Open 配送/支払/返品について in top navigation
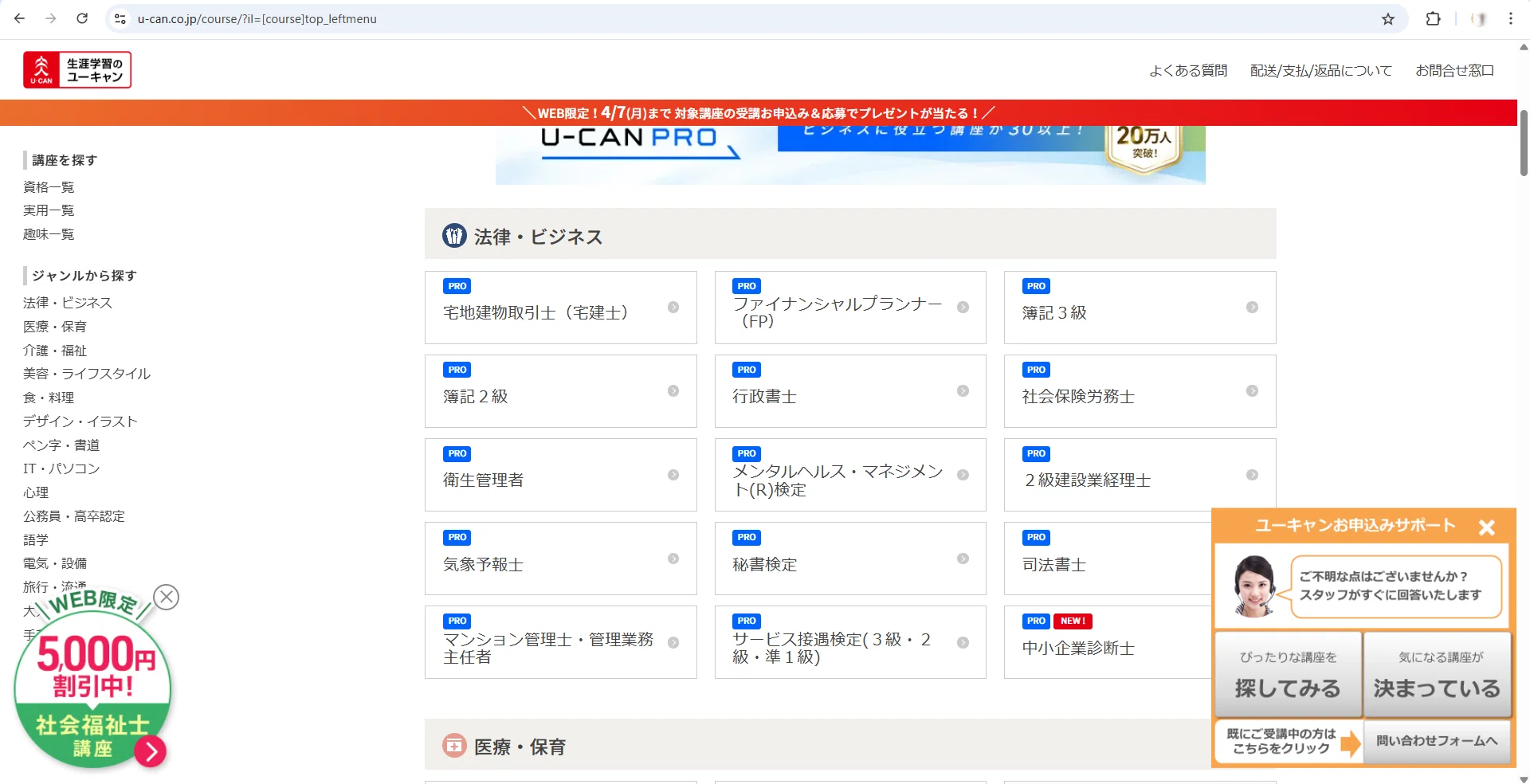The height and width of the screenshot is (784, 1530). (1321, 71)
